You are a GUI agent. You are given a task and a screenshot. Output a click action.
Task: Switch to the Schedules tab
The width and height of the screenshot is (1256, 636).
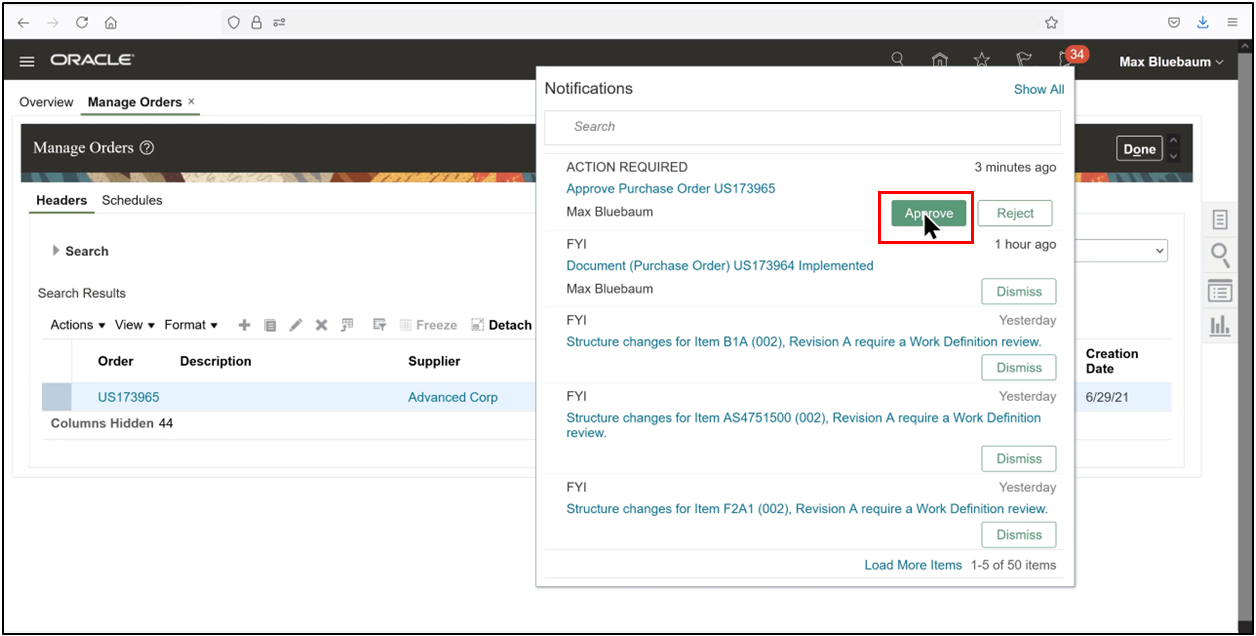point(131,200)
